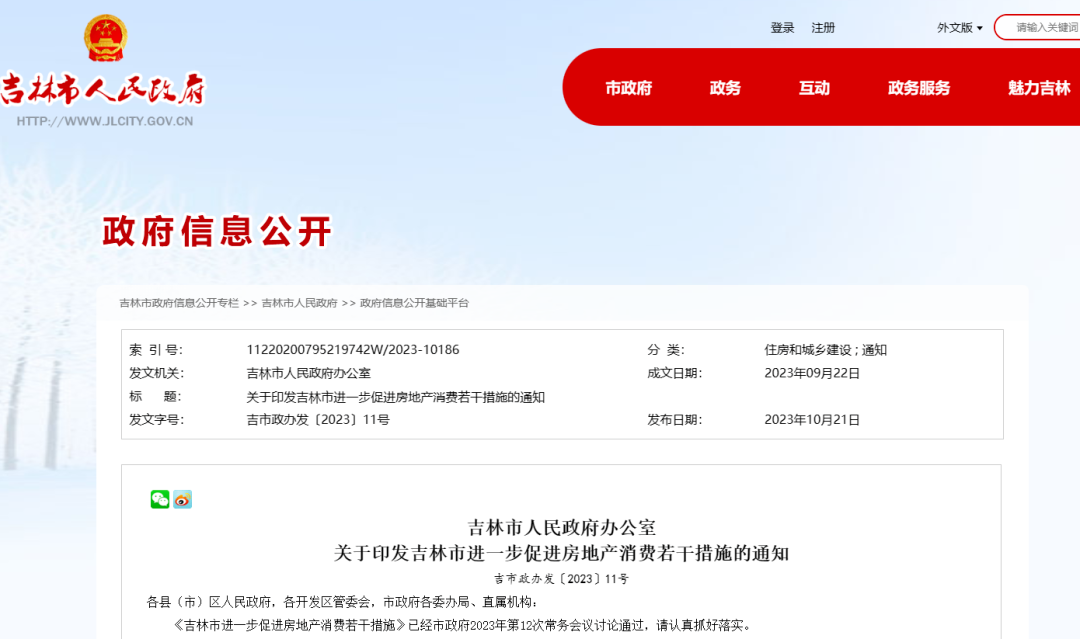The image size is (1080, 639).
Task: Share the notice via the WeChat icon
Action: (160, 499)
